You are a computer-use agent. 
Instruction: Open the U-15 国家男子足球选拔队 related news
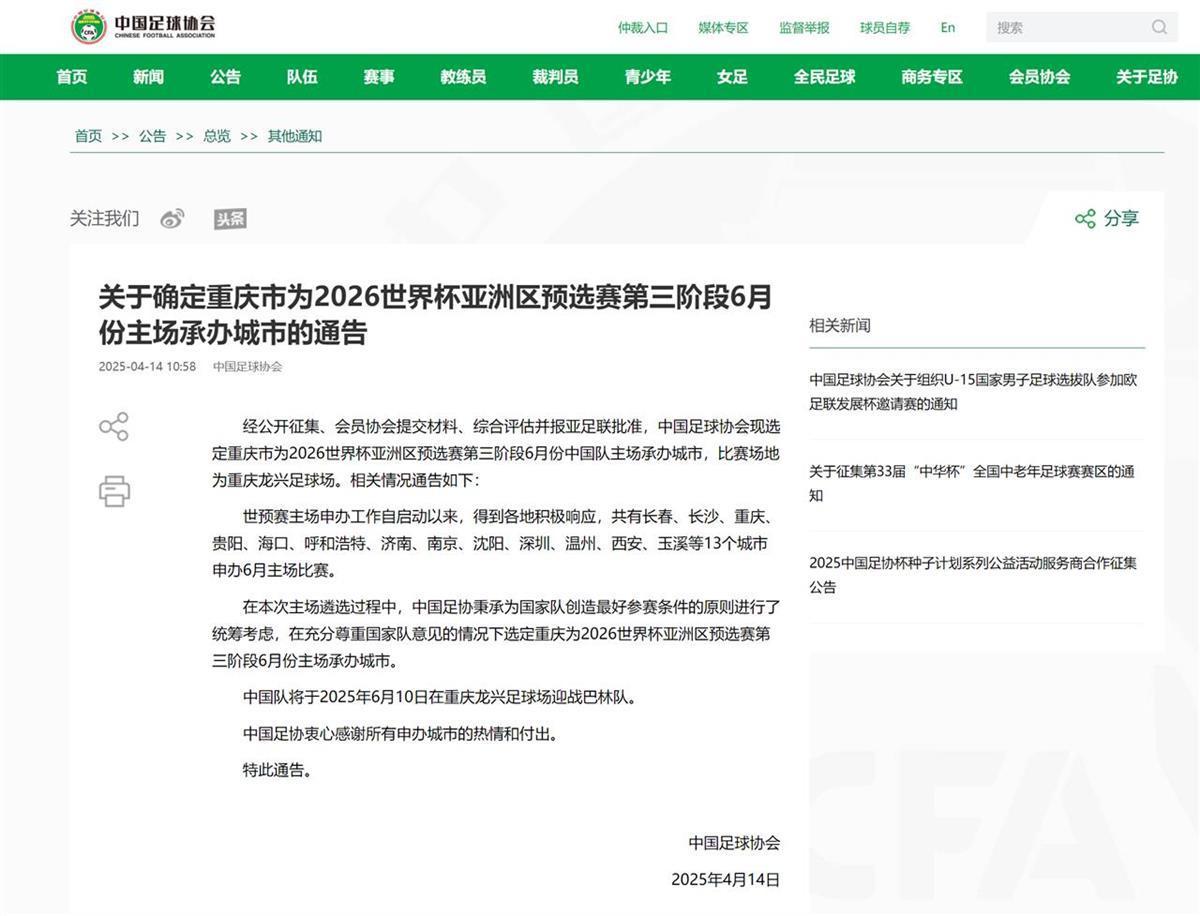tap(973, 392)
